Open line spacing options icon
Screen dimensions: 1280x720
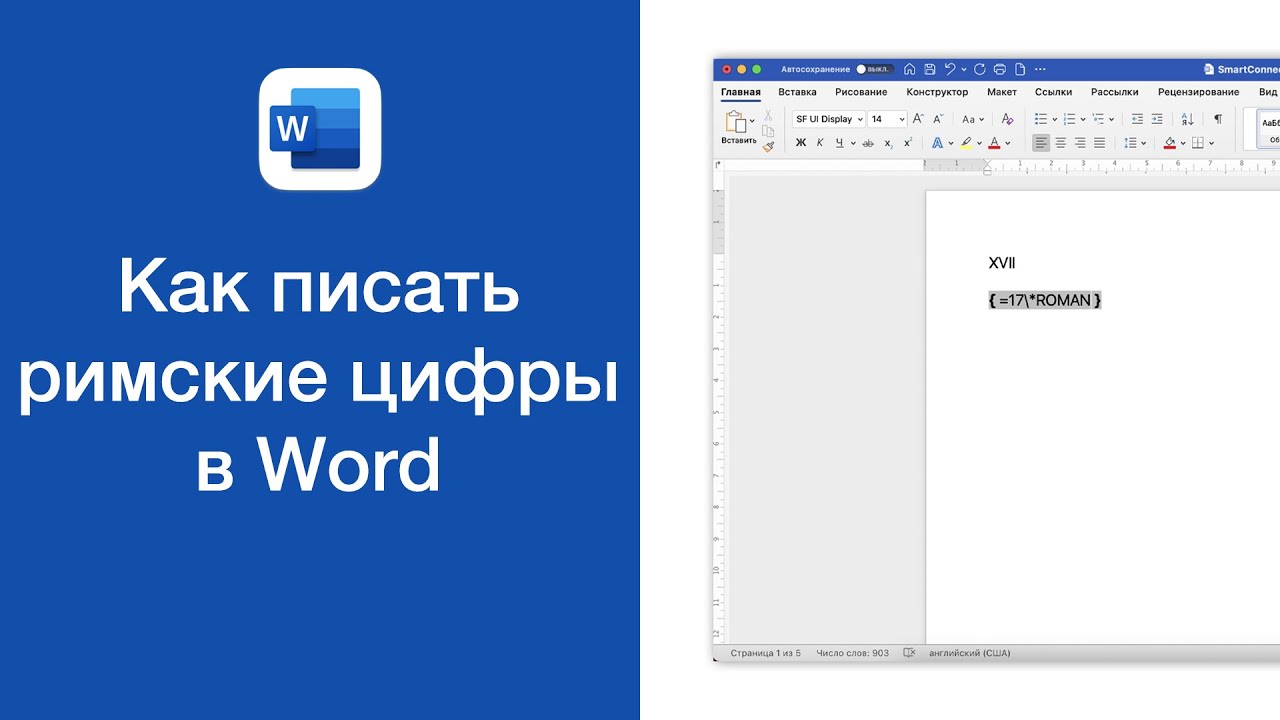[1130, 143]
